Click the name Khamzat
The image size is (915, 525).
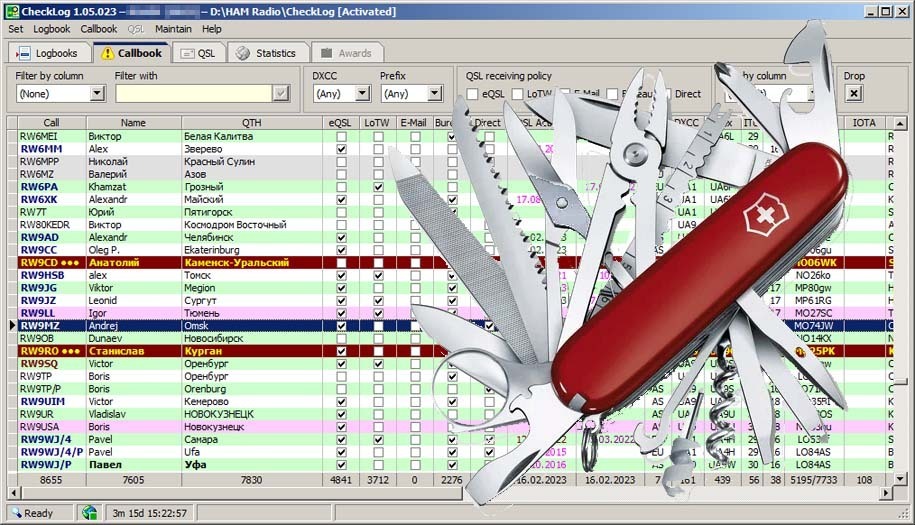107,187
